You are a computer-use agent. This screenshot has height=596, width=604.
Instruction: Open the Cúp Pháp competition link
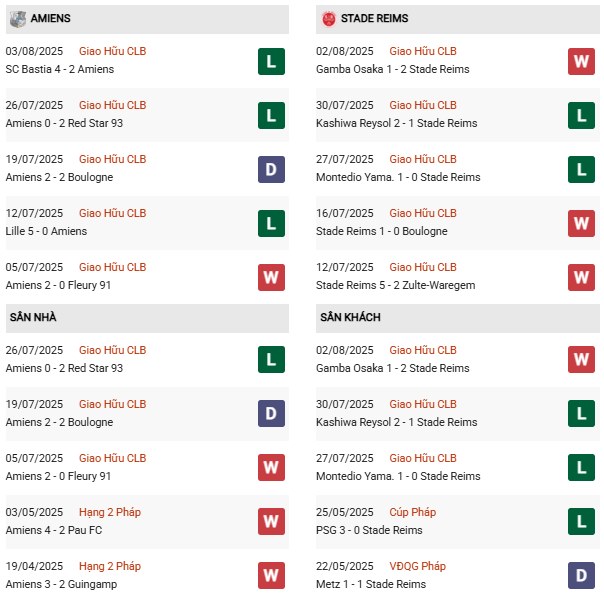[x=412, y=513]
